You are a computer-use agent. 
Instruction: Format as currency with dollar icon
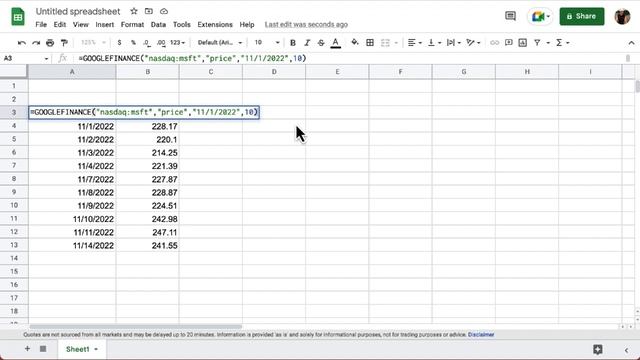coord(119,42)
